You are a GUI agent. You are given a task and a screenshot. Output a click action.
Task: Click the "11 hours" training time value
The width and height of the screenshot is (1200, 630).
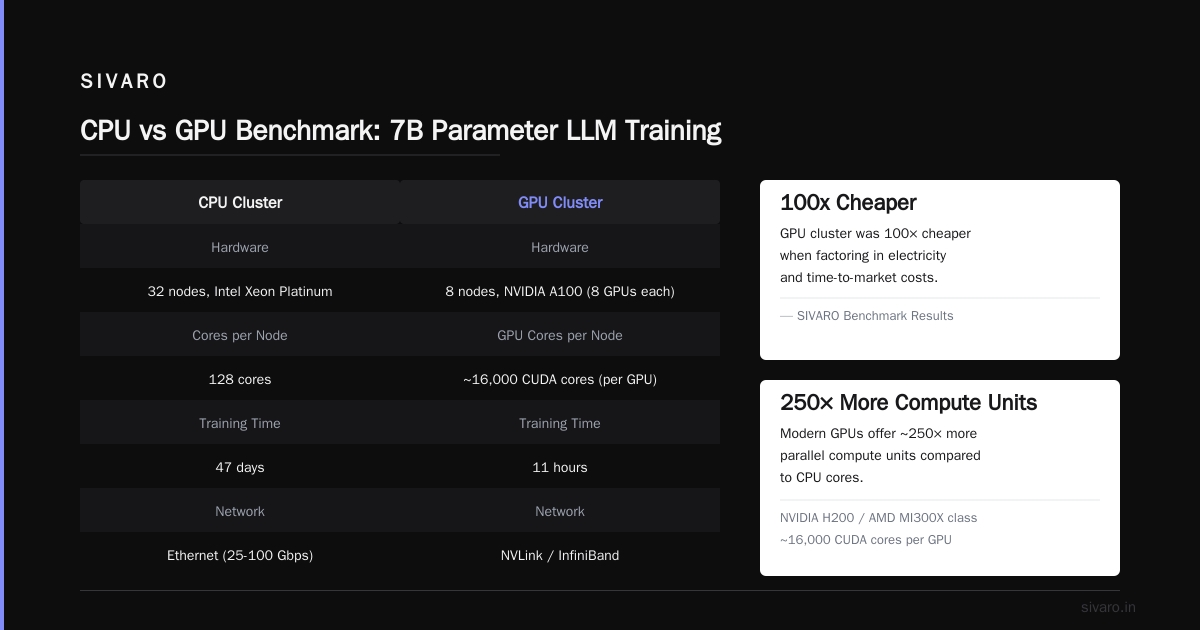pyautogui.click(x=560, y=467)
